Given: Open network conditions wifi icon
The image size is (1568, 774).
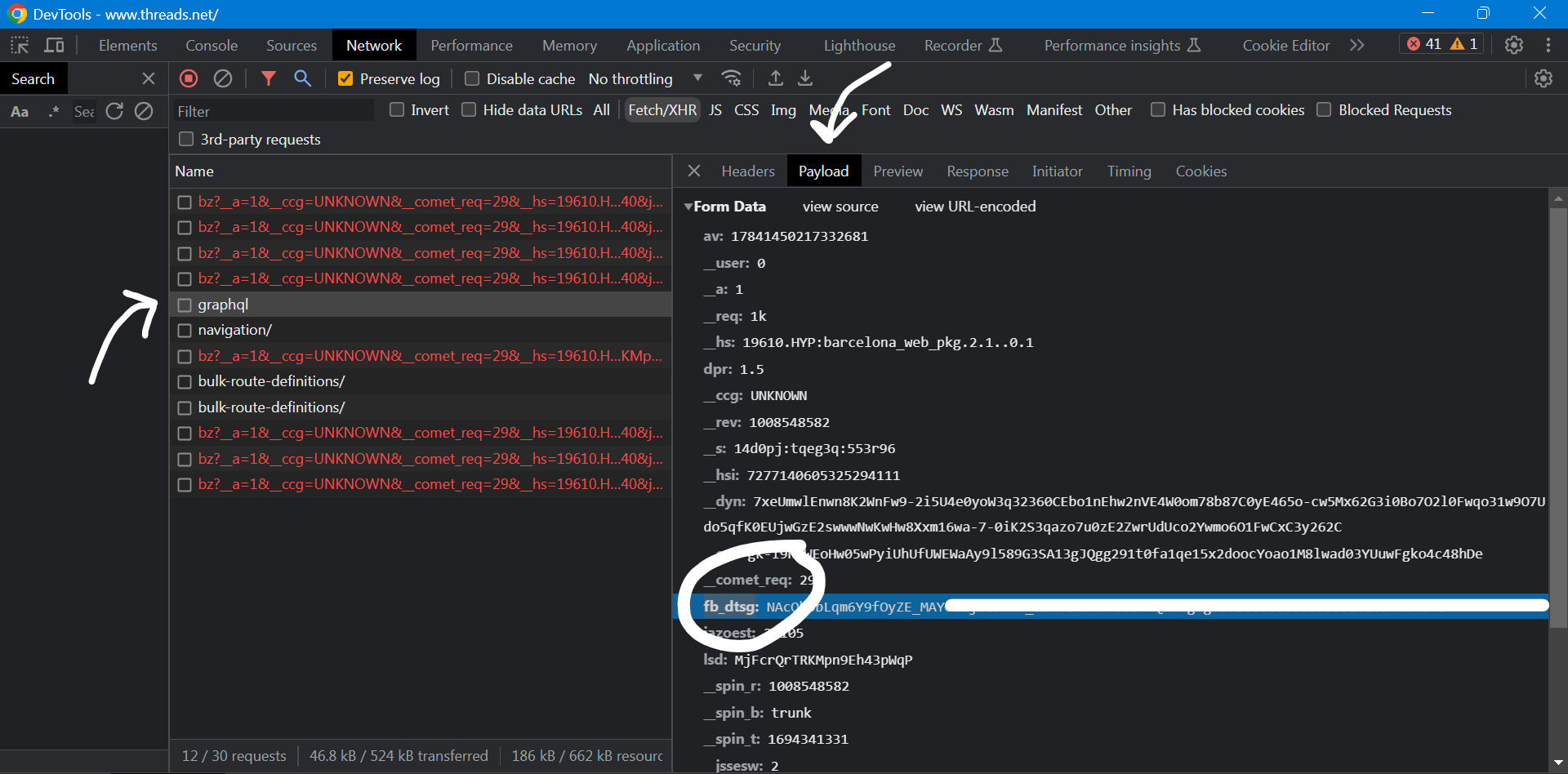Looking at the screenshot, I should point(732,78).
